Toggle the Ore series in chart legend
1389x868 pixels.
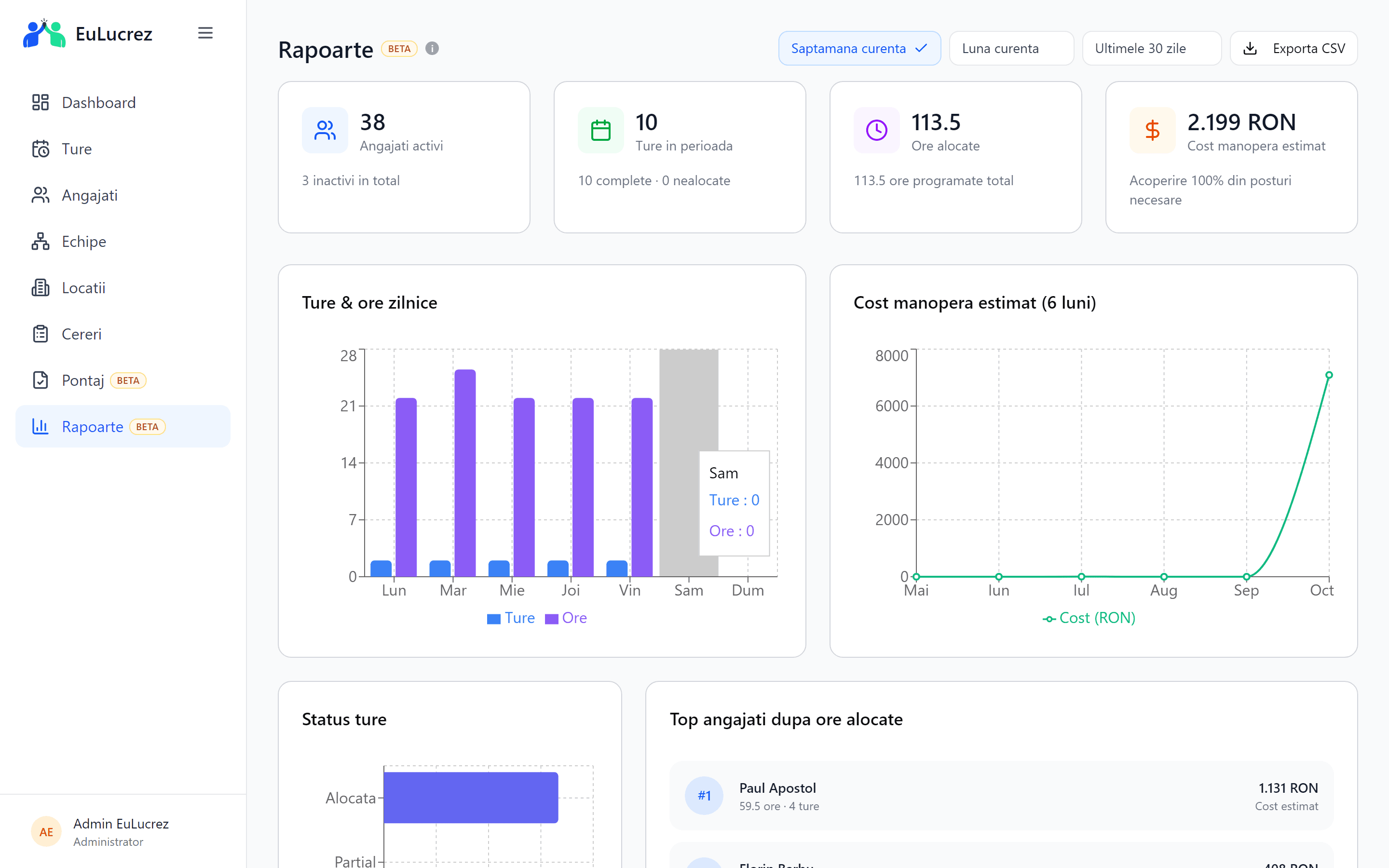566,618
